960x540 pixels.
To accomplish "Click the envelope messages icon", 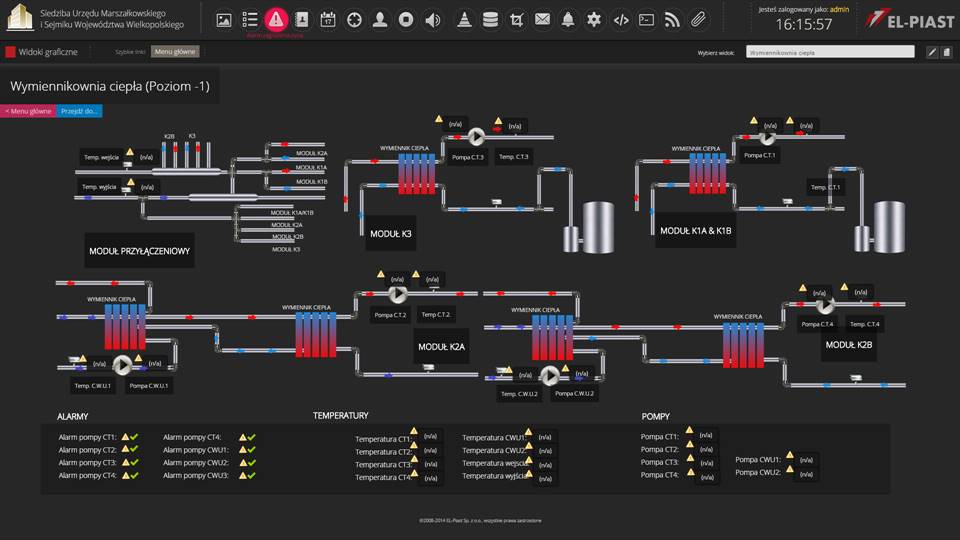I will pyautogui.click(x=542, y=19).
